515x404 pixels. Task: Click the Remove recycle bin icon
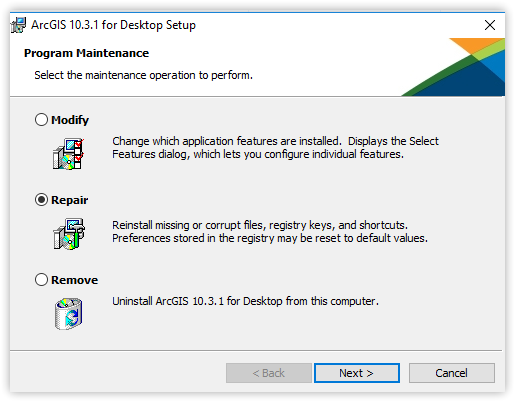69,314
